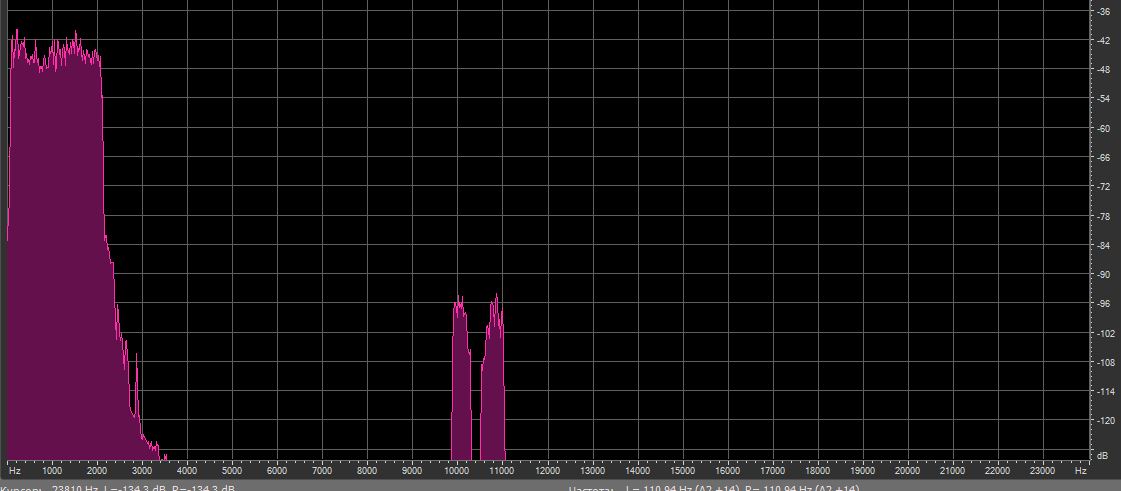Click the 15000 Hz frequency axis label

[682, 472]
